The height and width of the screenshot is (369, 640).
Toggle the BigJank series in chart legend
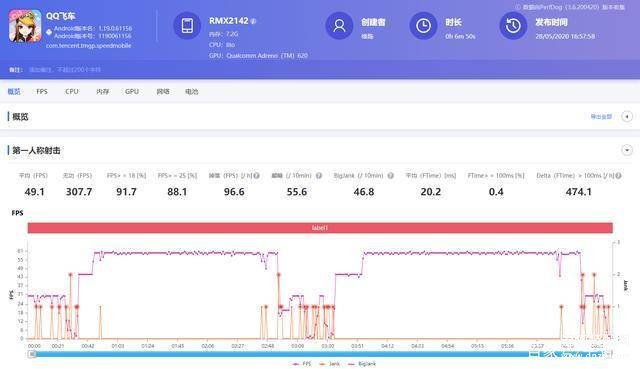point(362,364)
